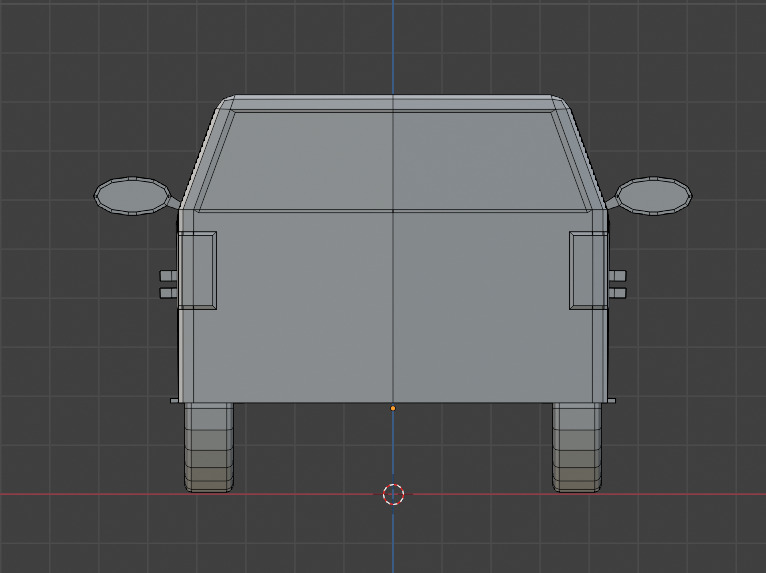Click the left rectangular tail light
766x573 pixels.
[197, 271]
